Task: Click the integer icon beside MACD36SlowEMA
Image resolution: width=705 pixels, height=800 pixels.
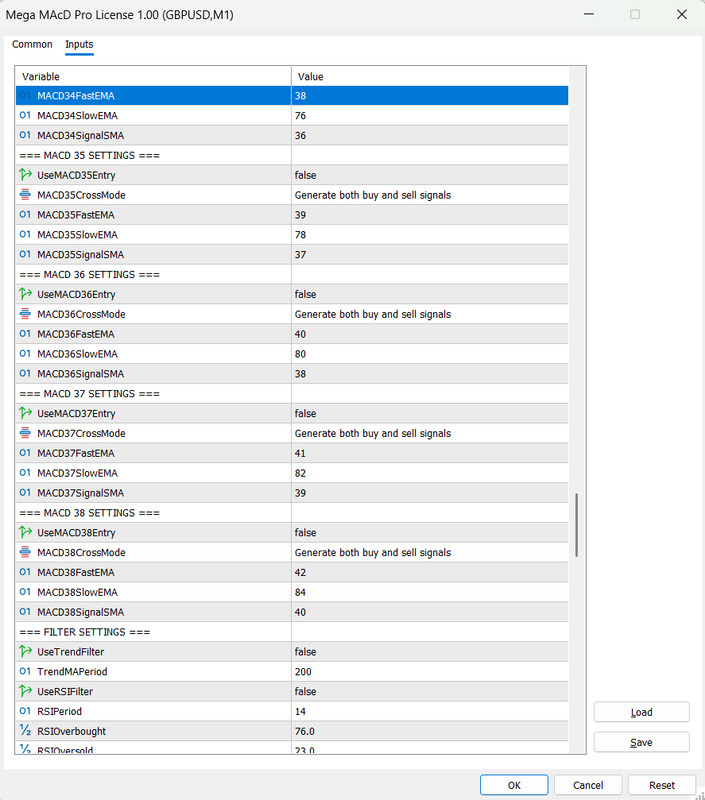Action: point(25,354)
